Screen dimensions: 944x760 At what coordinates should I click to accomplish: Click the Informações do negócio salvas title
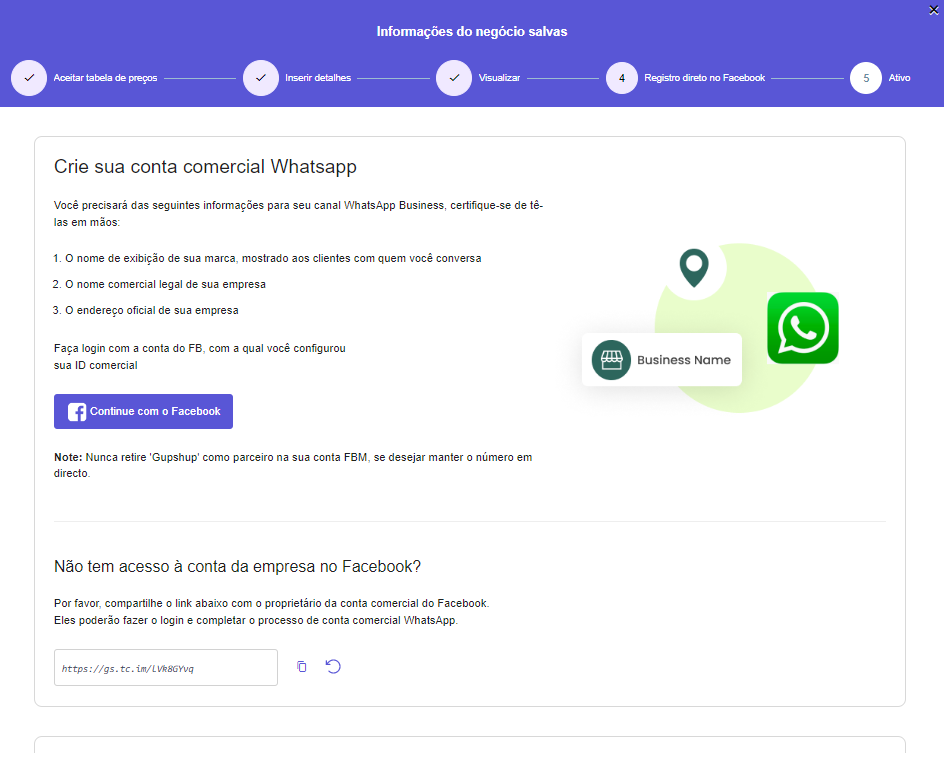[x=472, y=31]
